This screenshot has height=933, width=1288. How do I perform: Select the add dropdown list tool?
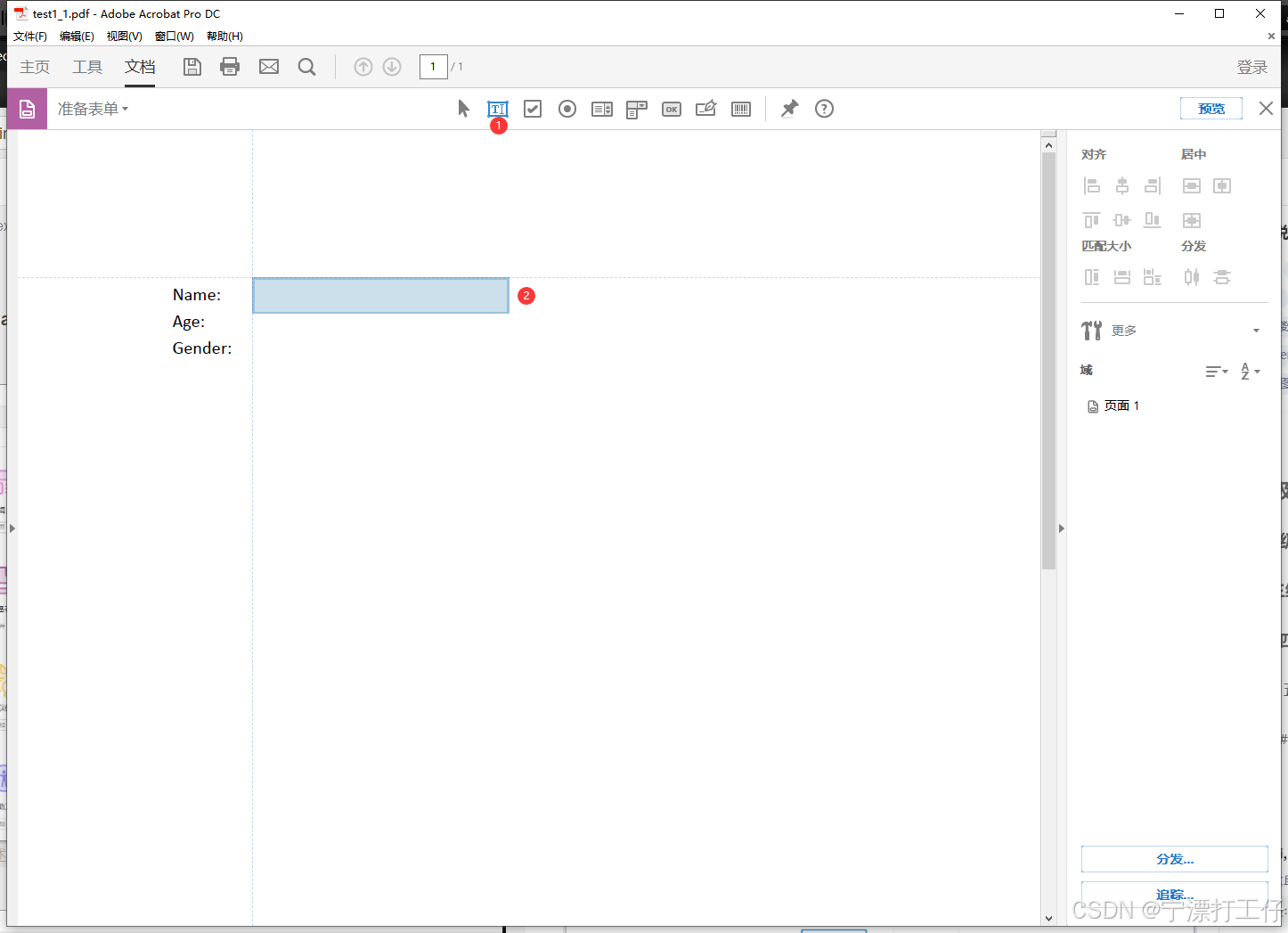636,110
